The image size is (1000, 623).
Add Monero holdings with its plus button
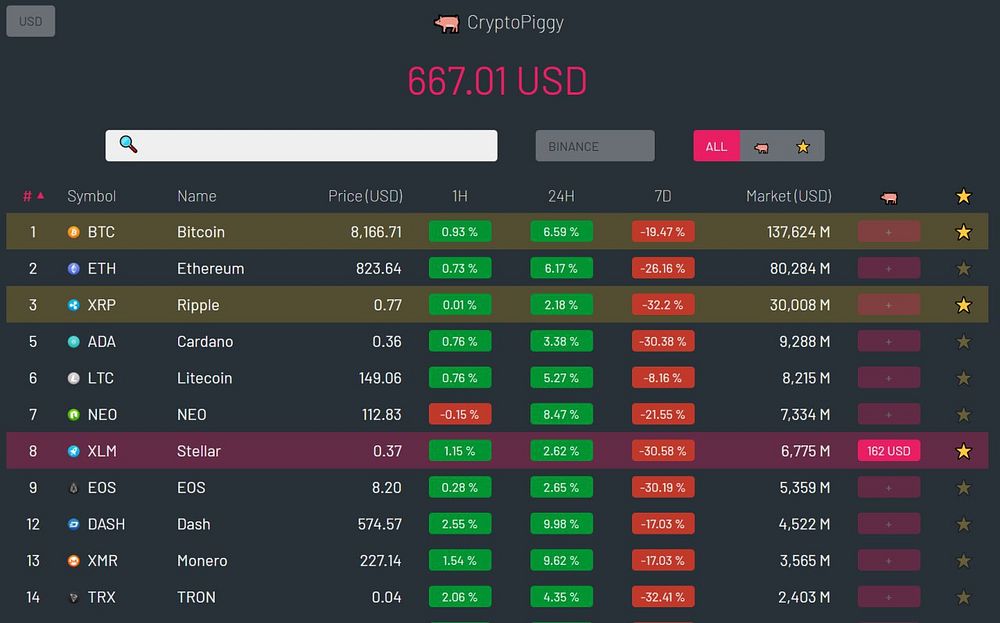(888, 561)
